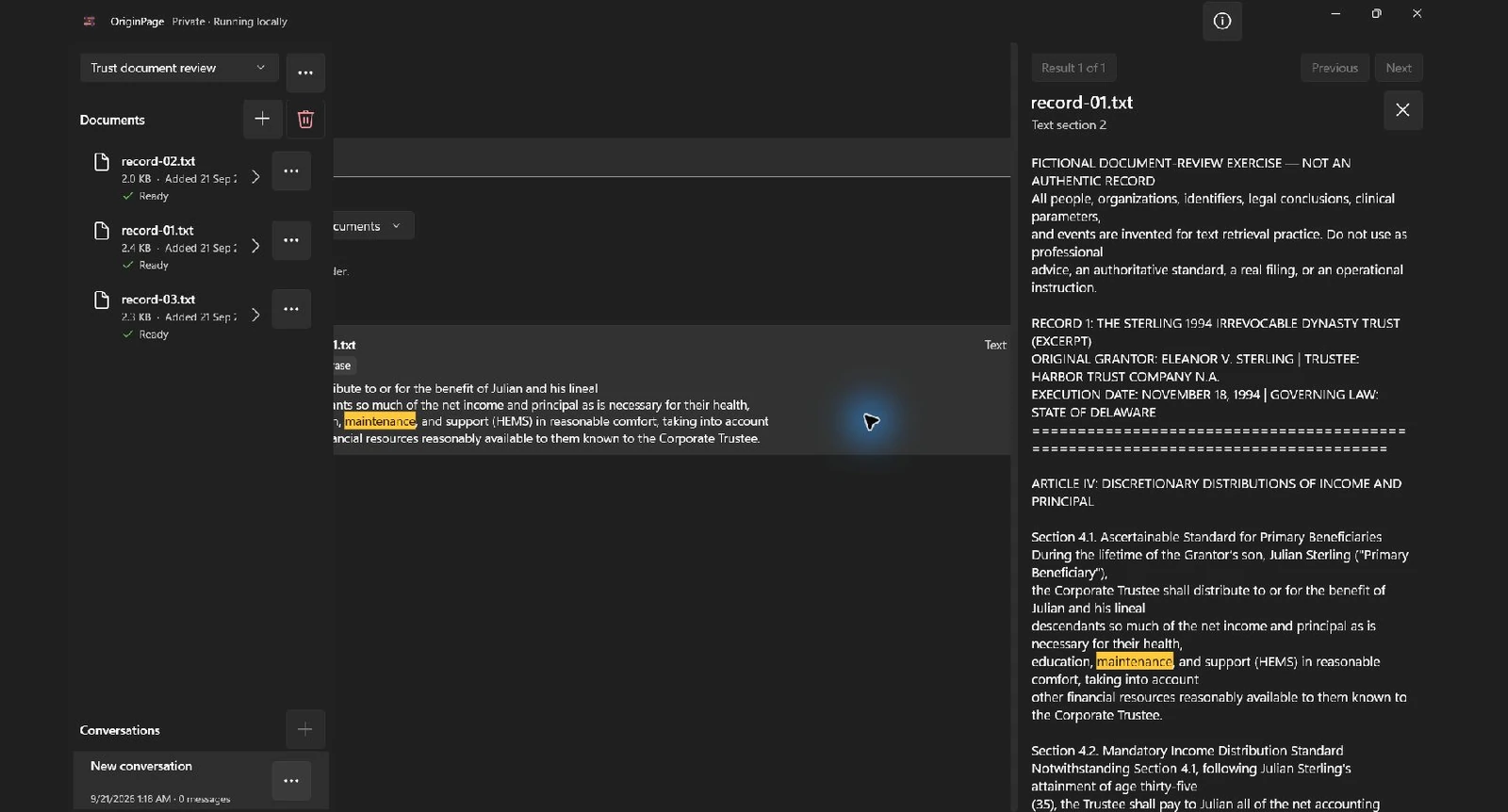The width and height of the screenshot is (1508, 812).
Task: Open the documents filter dropdown
Action: tap(373, 226)
